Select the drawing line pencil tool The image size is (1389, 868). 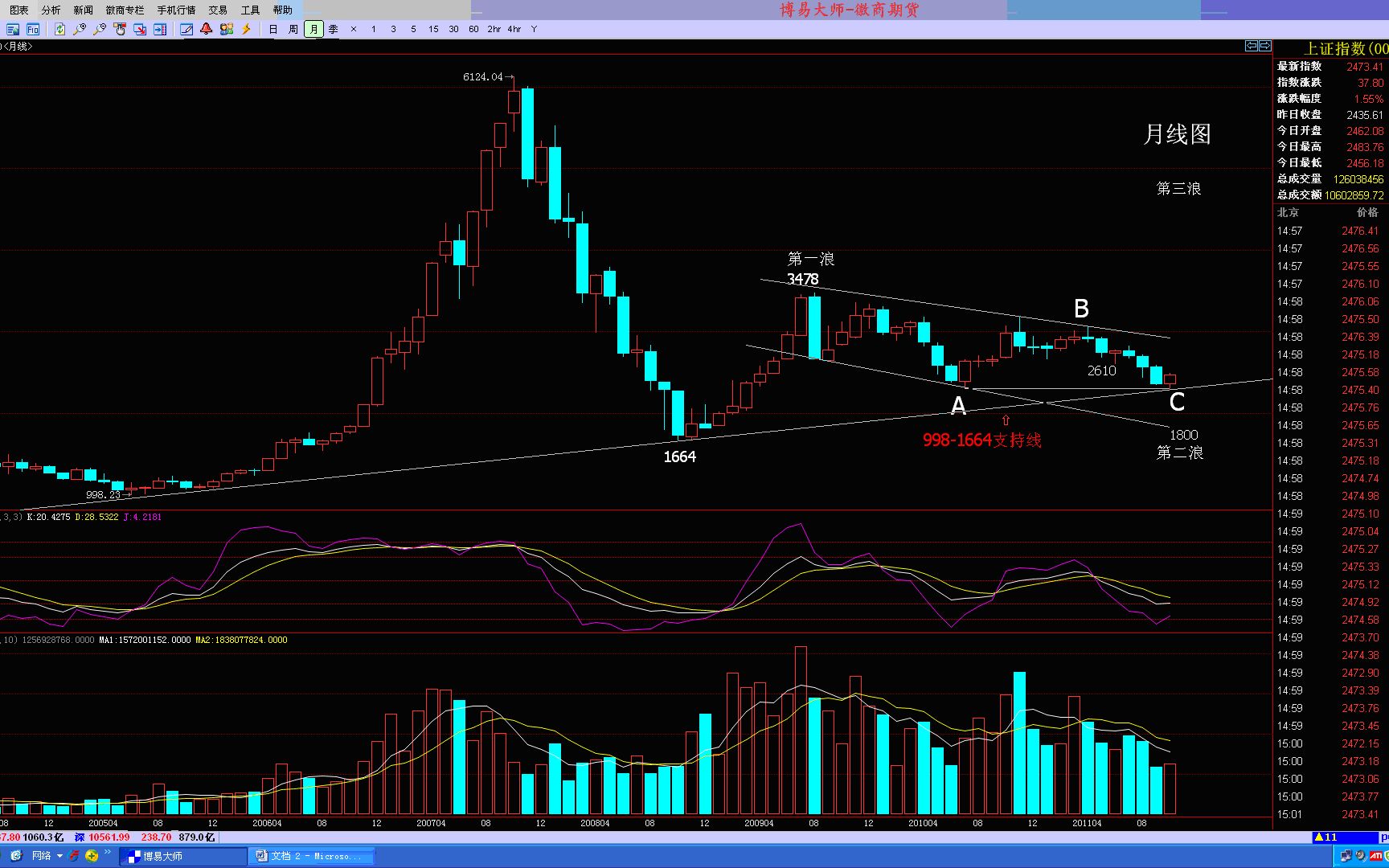tap(186, 29)
